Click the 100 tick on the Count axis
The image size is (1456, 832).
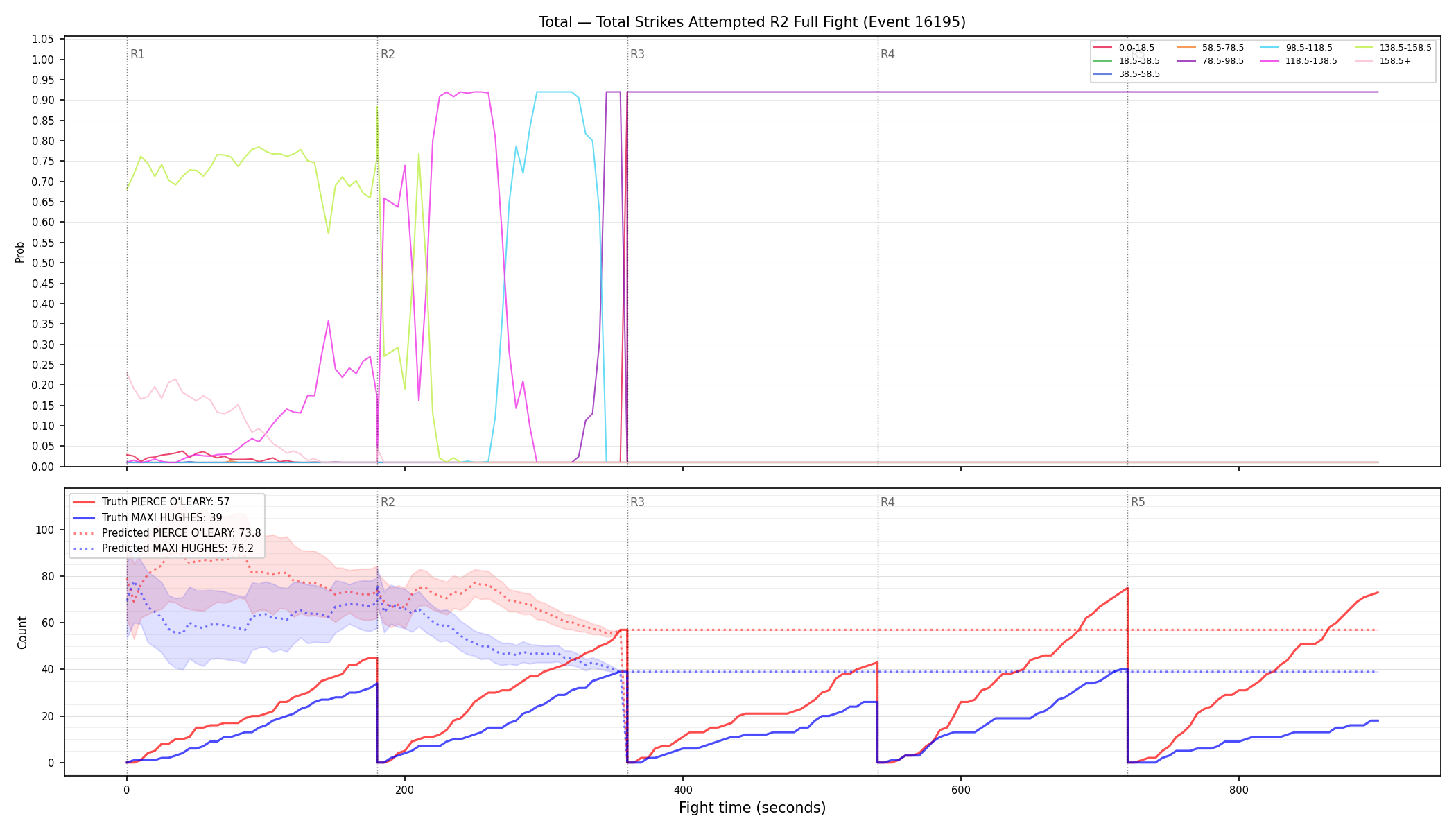[46, 530]
